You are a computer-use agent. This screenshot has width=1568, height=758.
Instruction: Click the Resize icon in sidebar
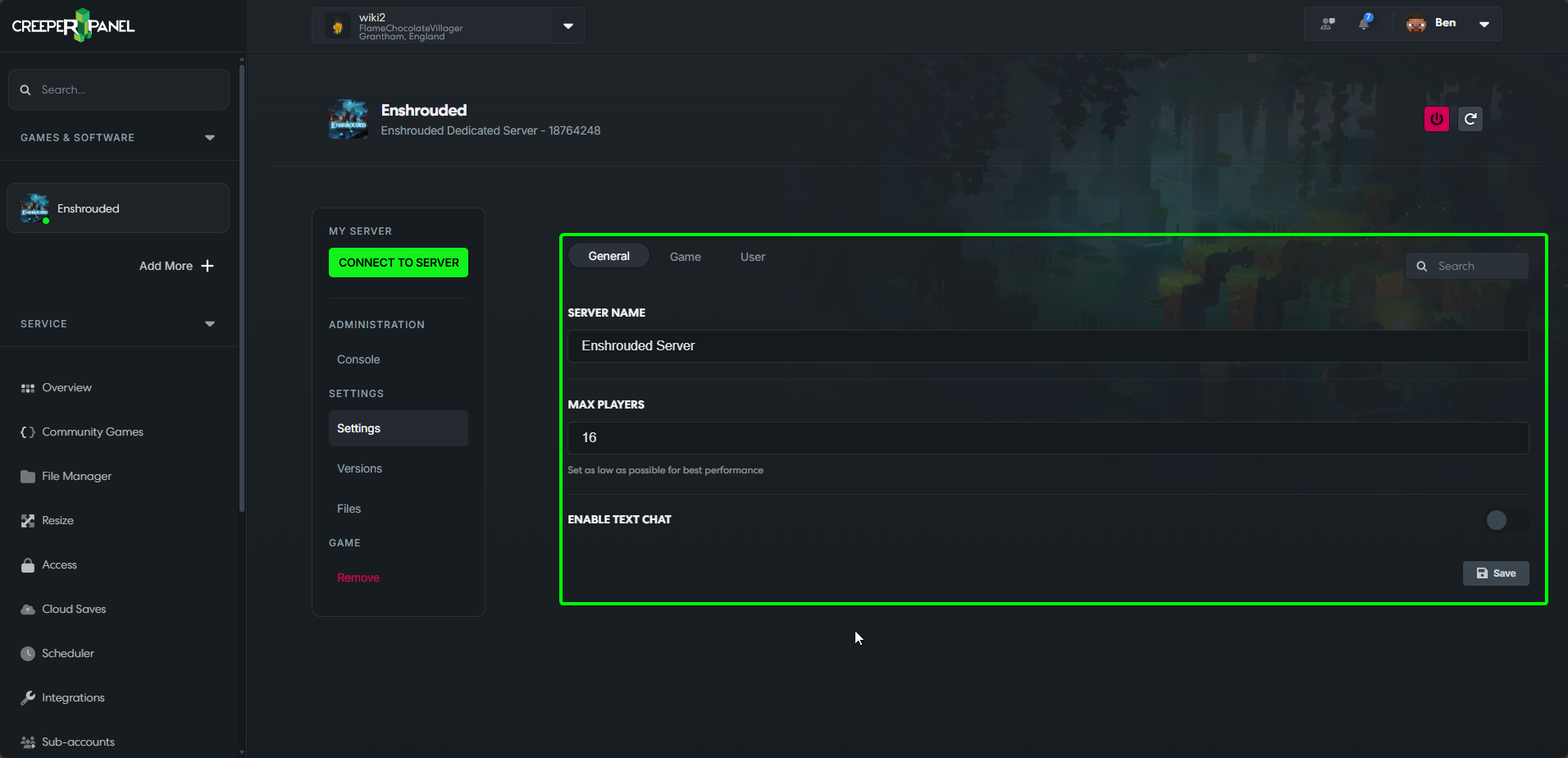pyautogui.click(x=28, y=521)
